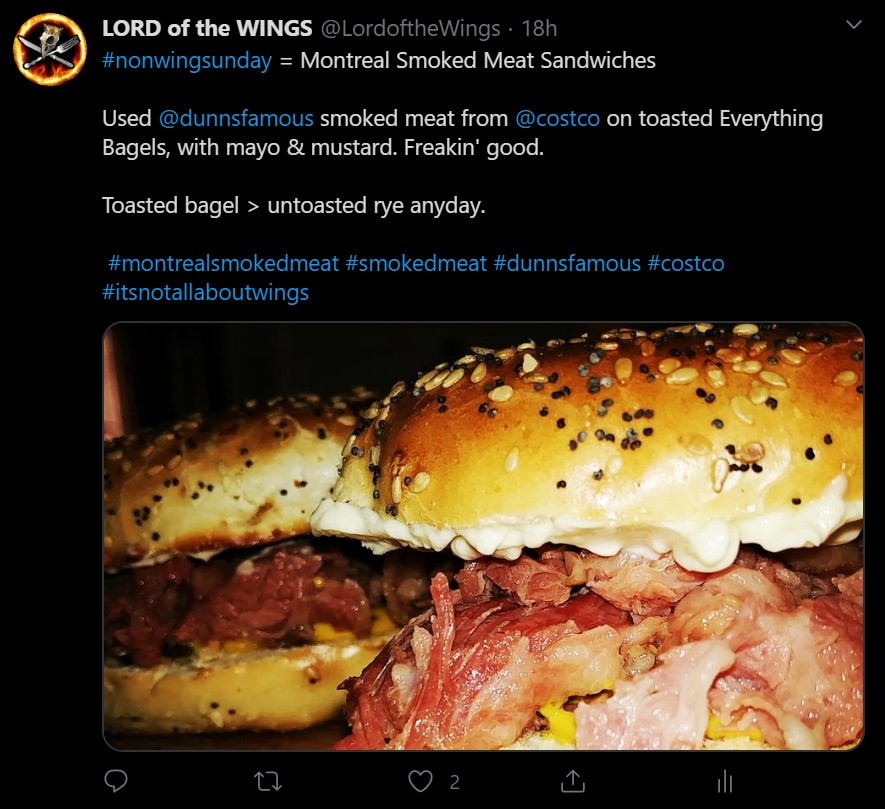Like the tweet with the heart icon
Image resolution: width=885 pixels, height=809 pixels.
tap(420, 782)
